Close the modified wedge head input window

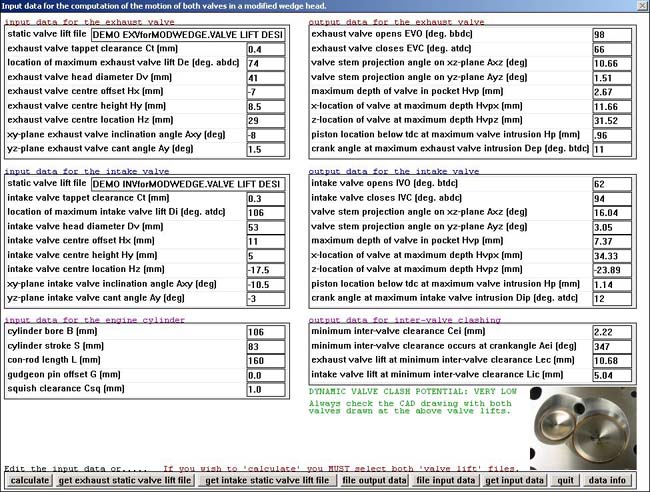click(643, 5)
